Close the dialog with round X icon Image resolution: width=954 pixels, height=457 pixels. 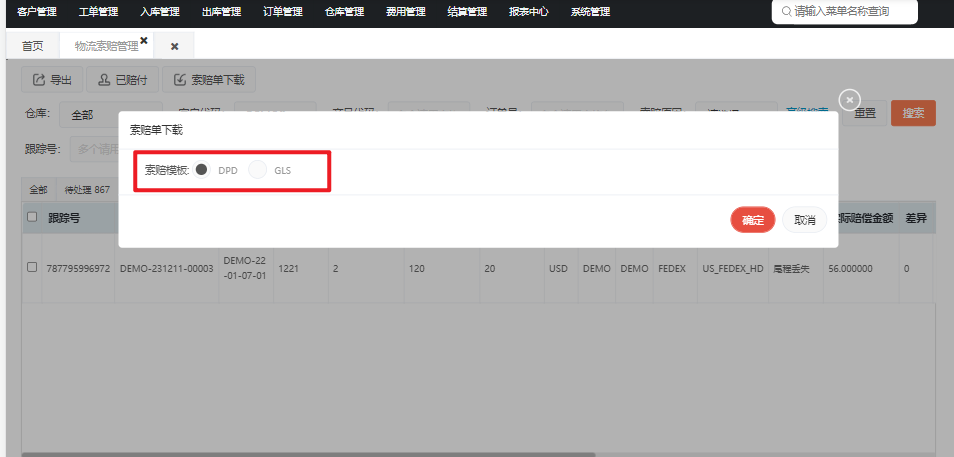coord(850,100)
